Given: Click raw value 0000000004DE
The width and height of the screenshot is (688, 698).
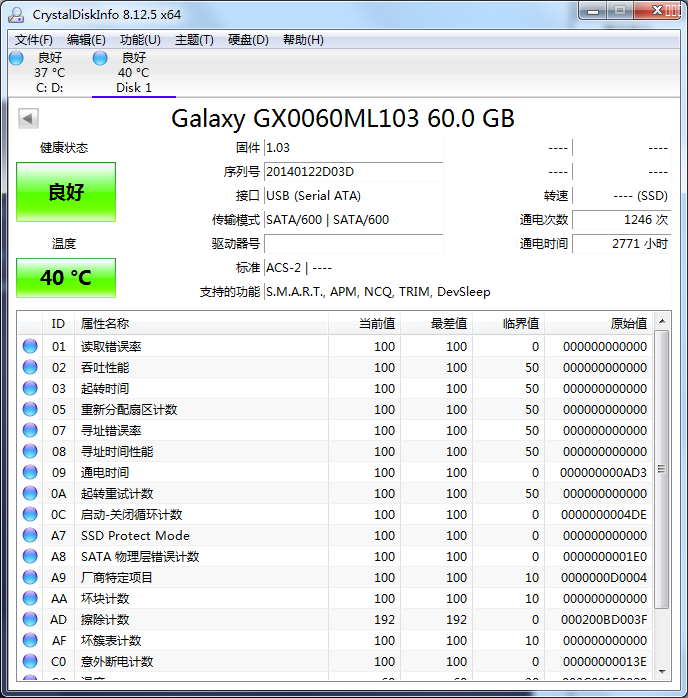Looking at the screenshot, I should [x=603, y=515].
